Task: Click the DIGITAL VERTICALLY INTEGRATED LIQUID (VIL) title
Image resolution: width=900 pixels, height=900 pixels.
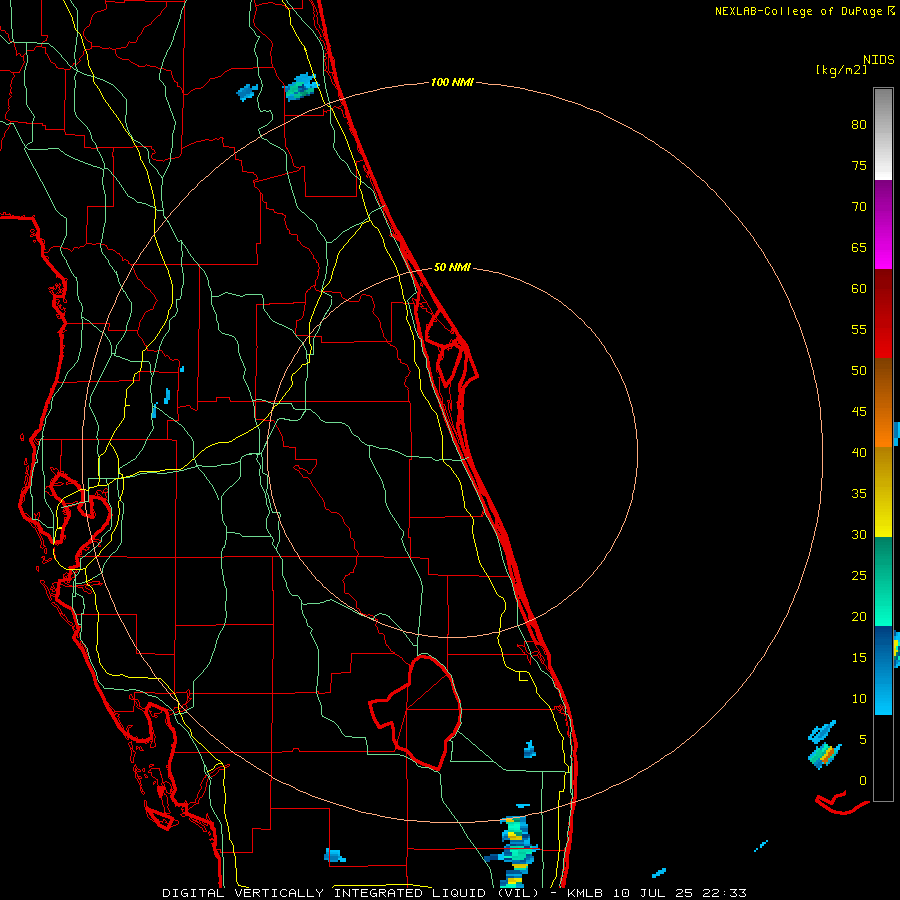Action: (x=350, y=893)
